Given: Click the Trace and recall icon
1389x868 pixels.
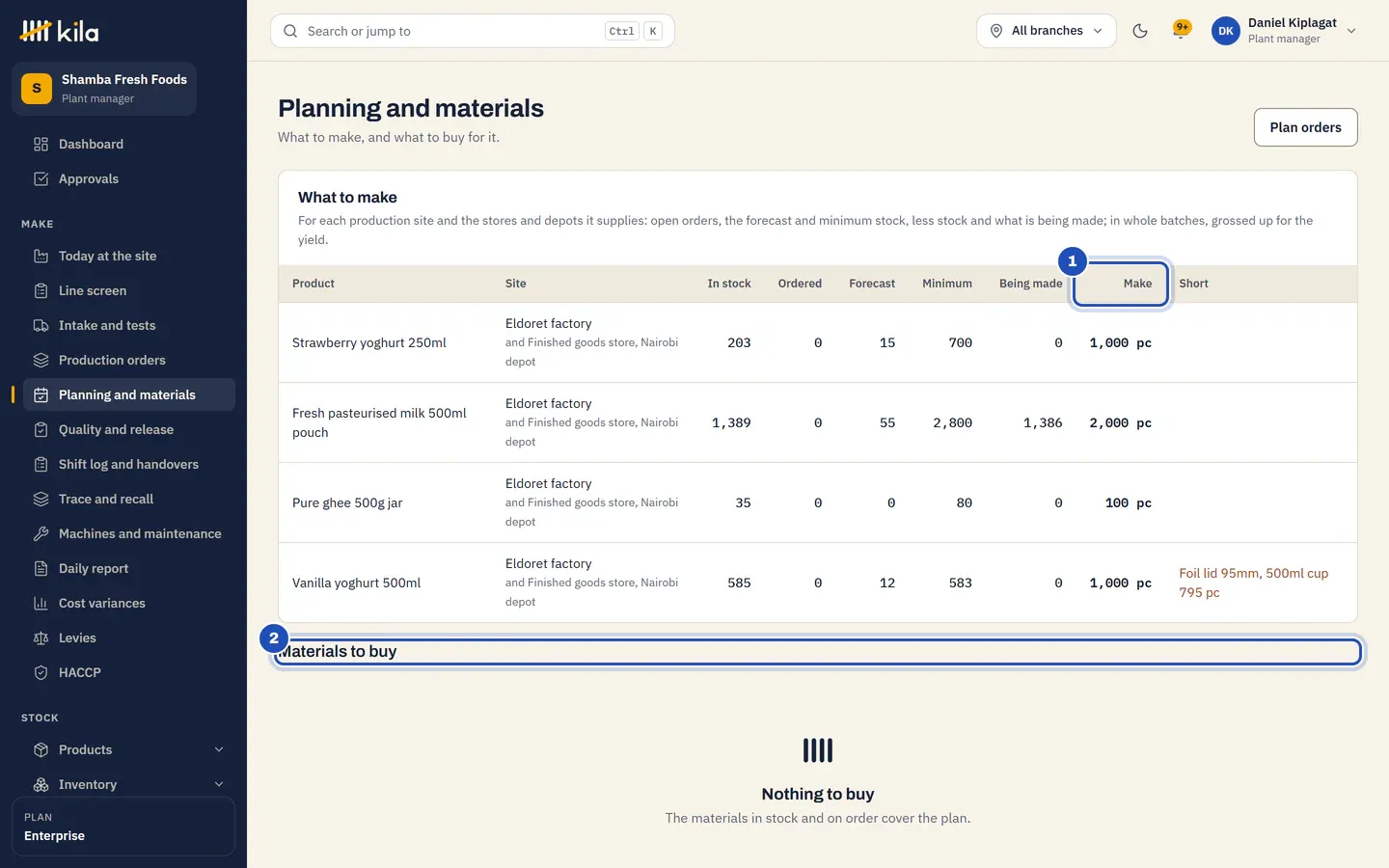Looking at the screenshot, I should [x=41, y=499].
